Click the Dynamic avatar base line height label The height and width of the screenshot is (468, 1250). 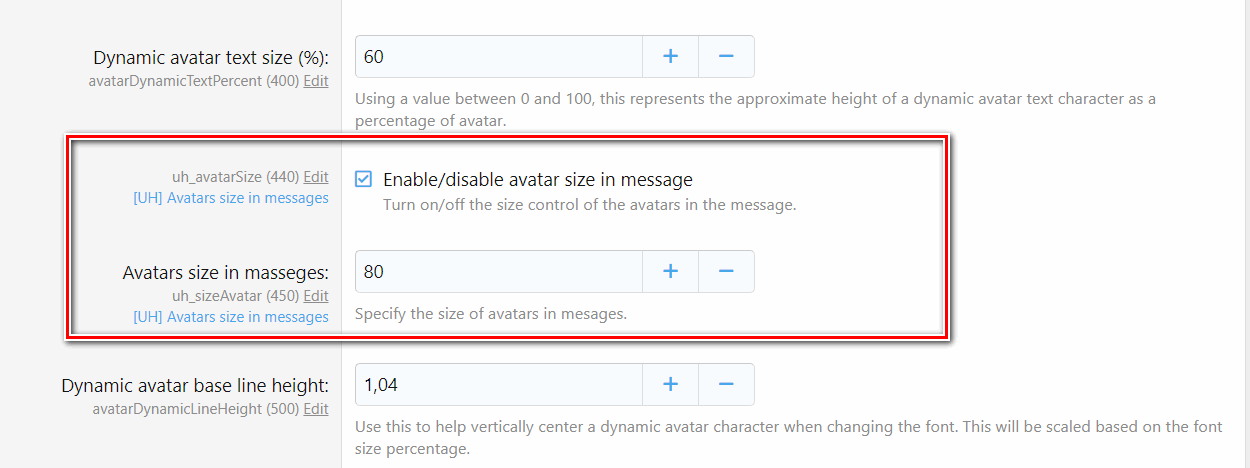pyautogui.click(x=195, y=385)
